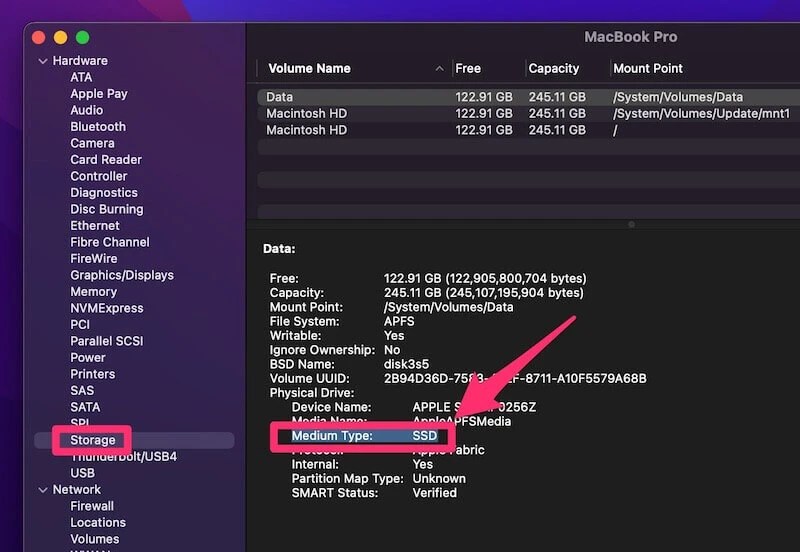Close the window with red button
800x552 pixels.
[39, 37]
